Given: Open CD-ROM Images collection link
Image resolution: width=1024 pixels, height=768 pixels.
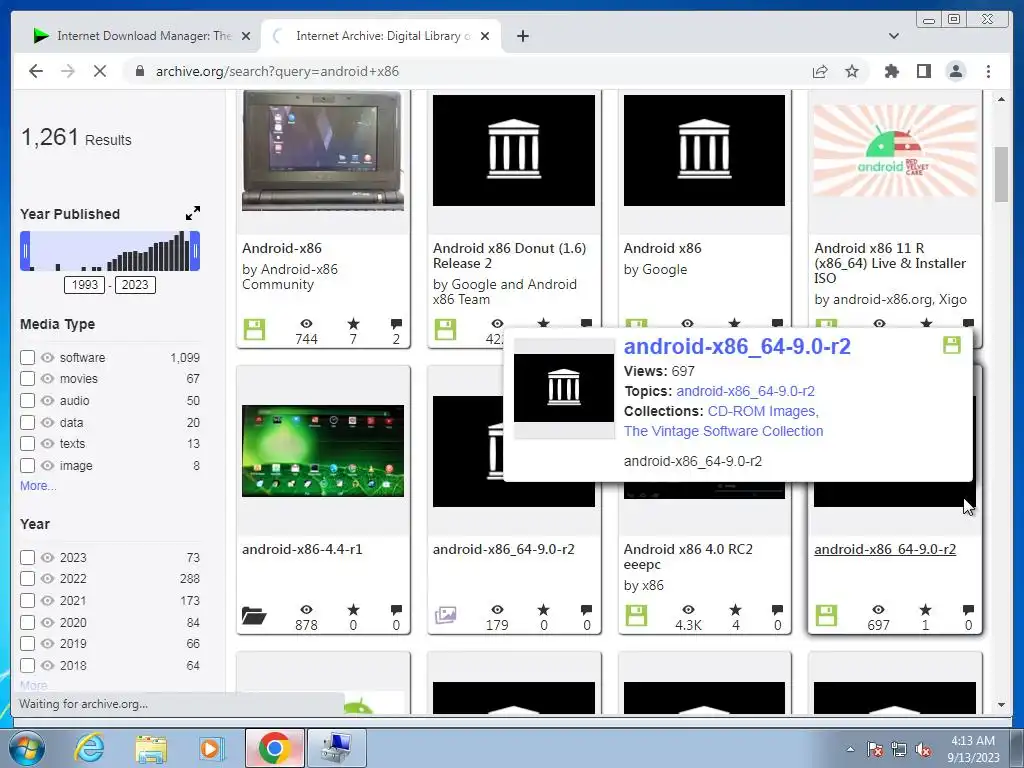Looking at the screenshot, I should click(x=763, y=411).
